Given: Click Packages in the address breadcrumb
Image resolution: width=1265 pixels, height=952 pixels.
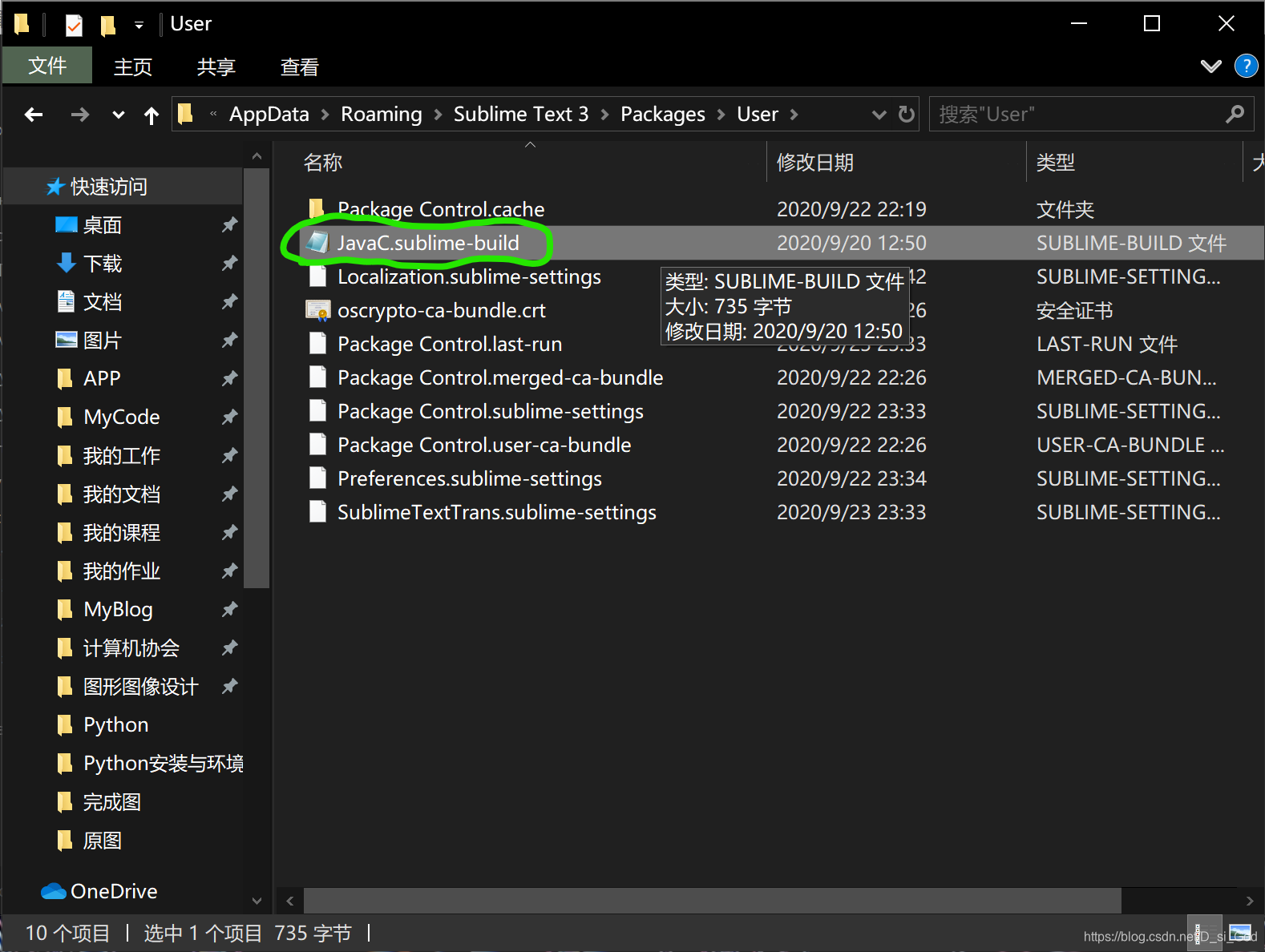Looking at the screenshot, I should click(663, 115).
